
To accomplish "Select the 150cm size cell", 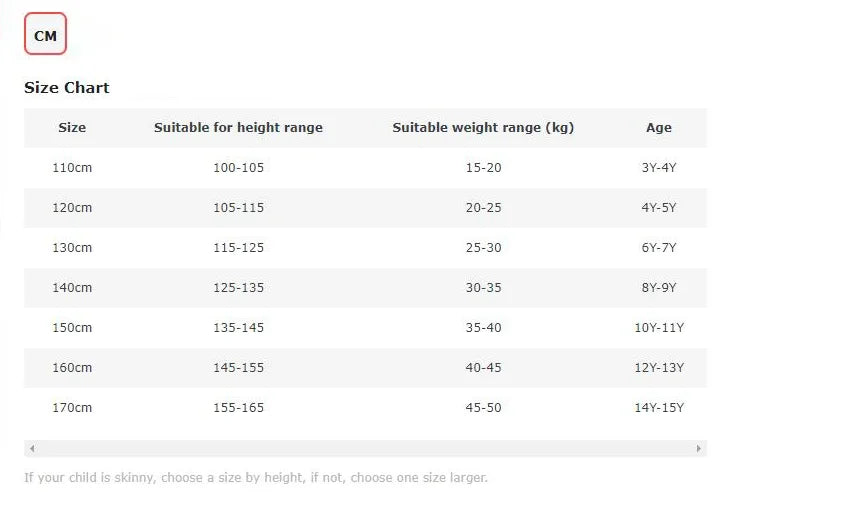I will tap(72, 328).
